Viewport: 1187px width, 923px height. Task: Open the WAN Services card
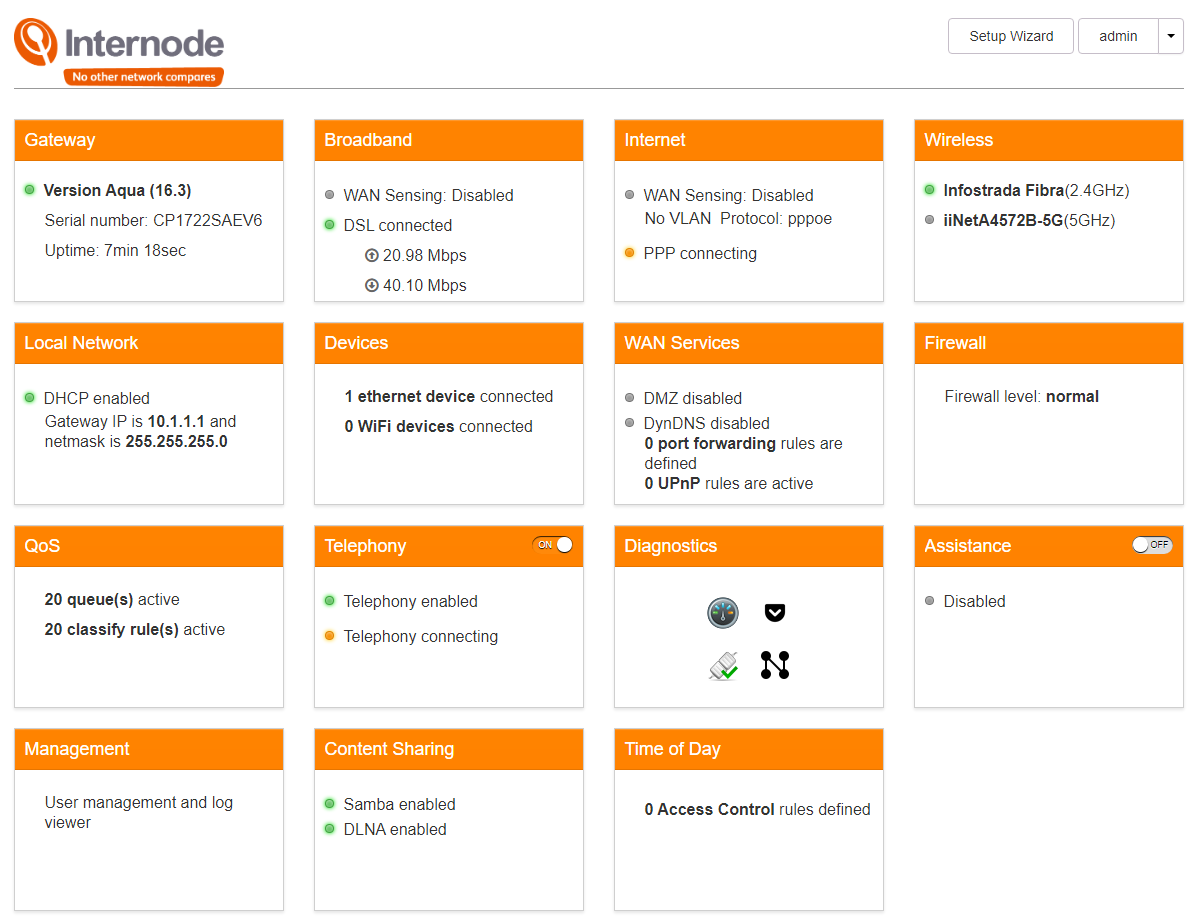[749, 413]
